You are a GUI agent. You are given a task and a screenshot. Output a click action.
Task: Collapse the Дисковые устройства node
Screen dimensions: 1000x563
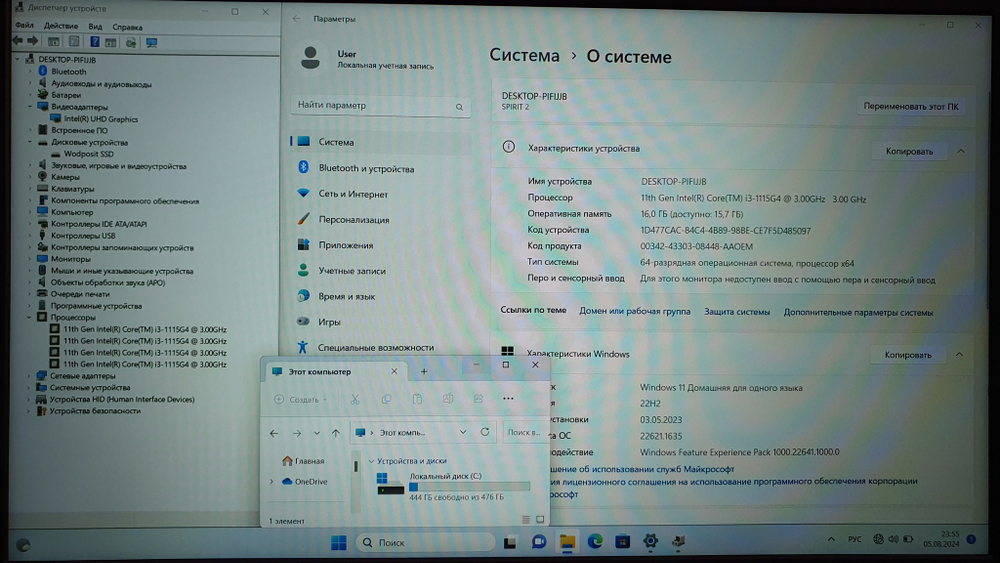click(x=29, y=142)
